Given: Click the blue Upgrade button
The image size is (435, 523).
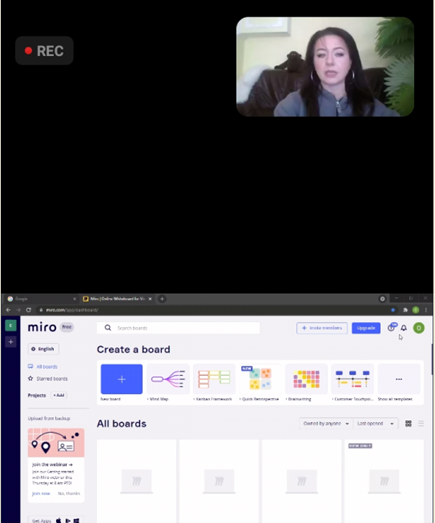Looking at the screenshot, I should tap(366, 328).
